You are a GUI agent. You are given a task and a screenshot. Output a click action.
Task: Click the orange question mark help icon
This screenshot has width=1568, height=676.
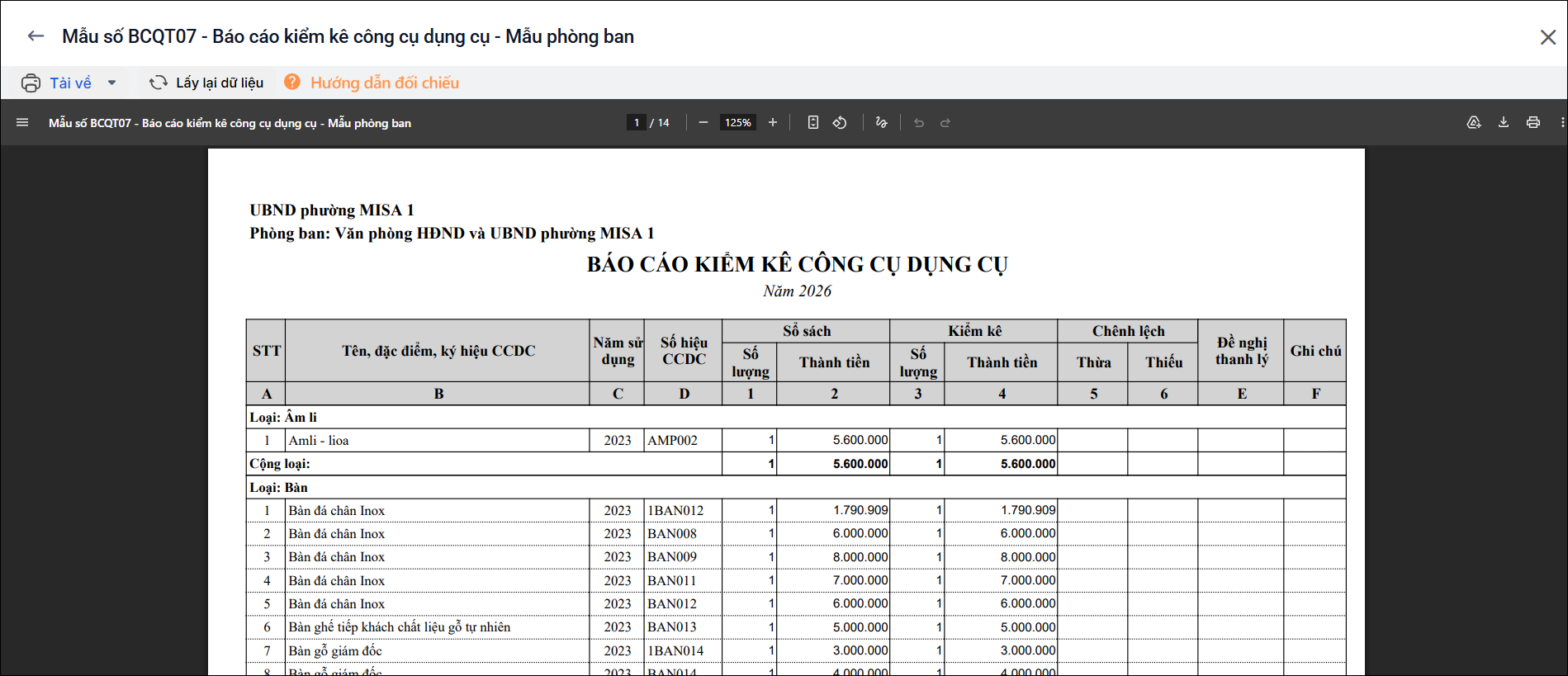pyautogui.click(x=292, y=82)
